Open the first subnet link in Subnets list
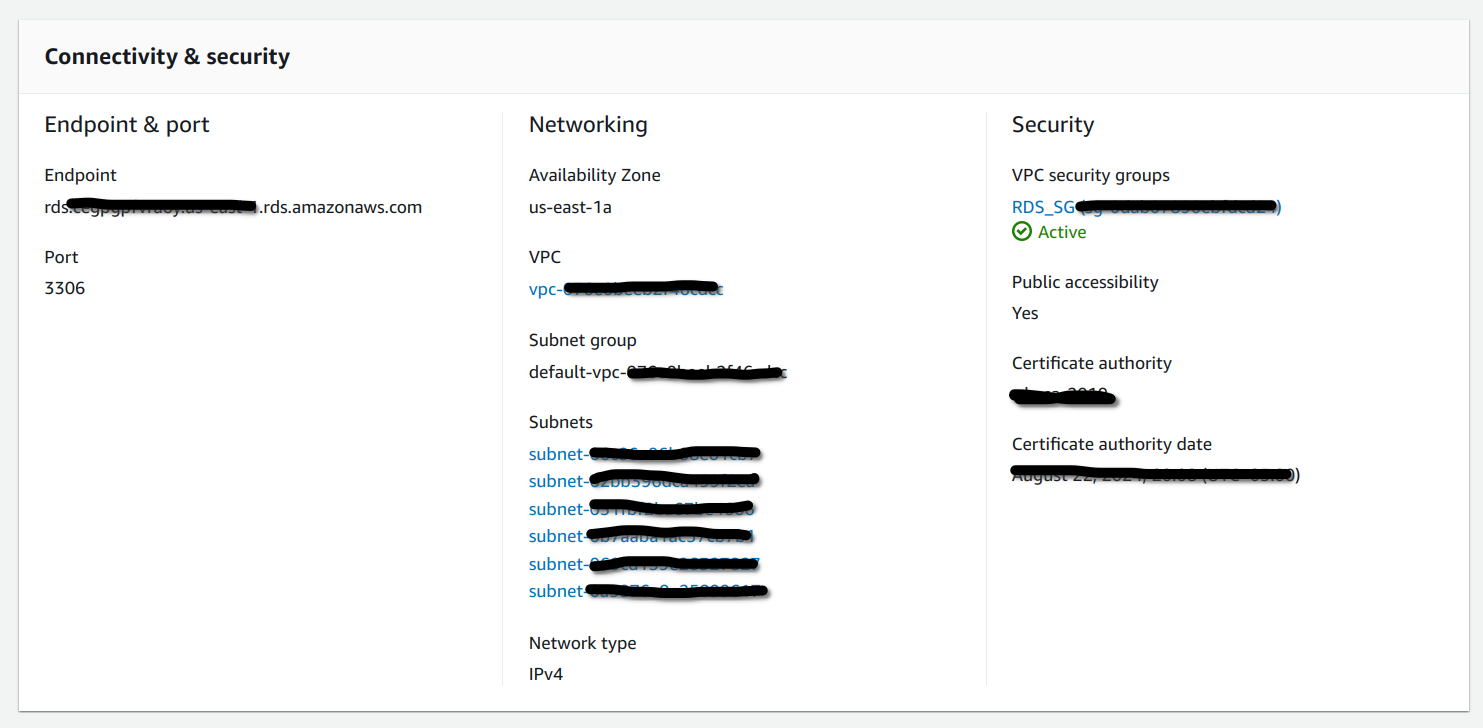 [644, 453]
